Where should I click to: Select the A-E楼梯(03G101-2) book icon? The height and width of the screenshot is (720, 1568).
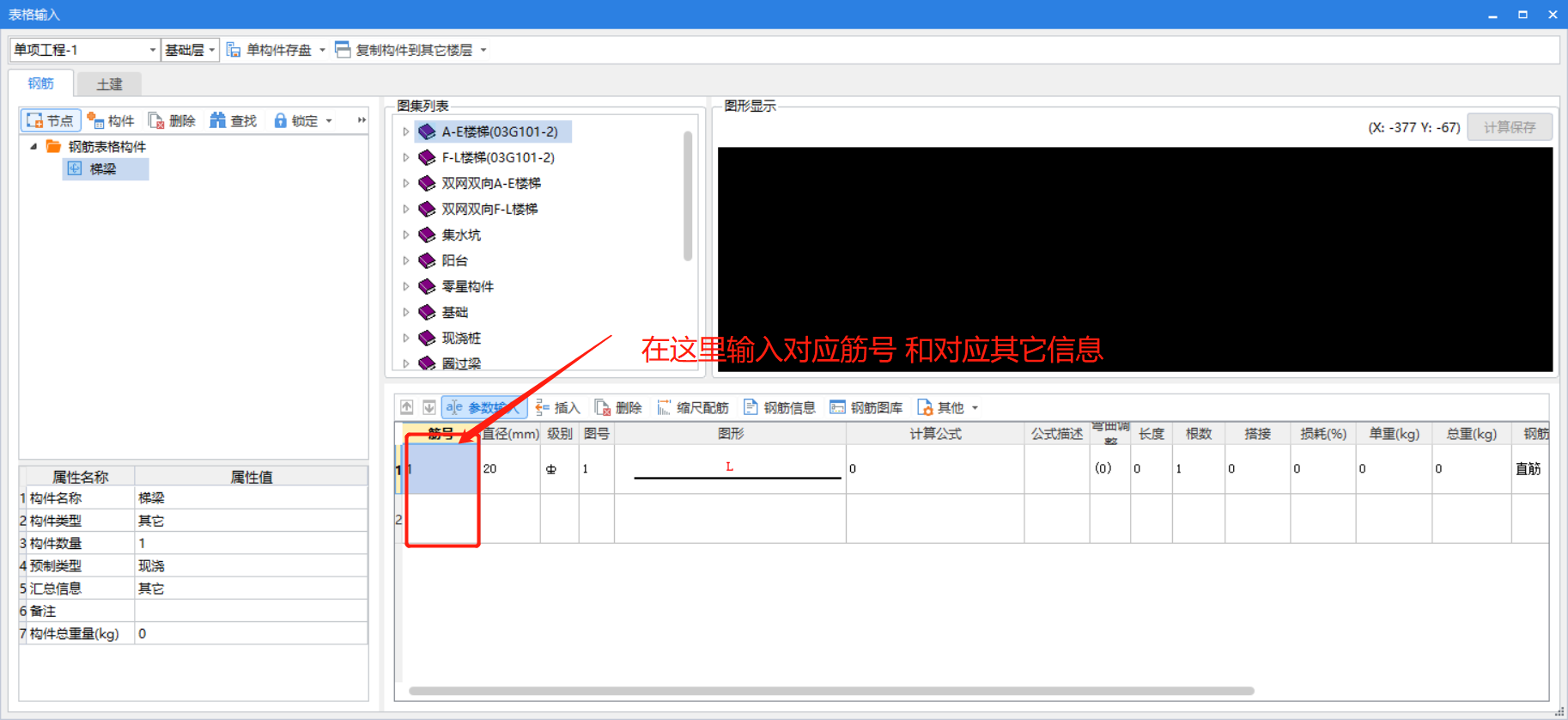pos(427,131)
